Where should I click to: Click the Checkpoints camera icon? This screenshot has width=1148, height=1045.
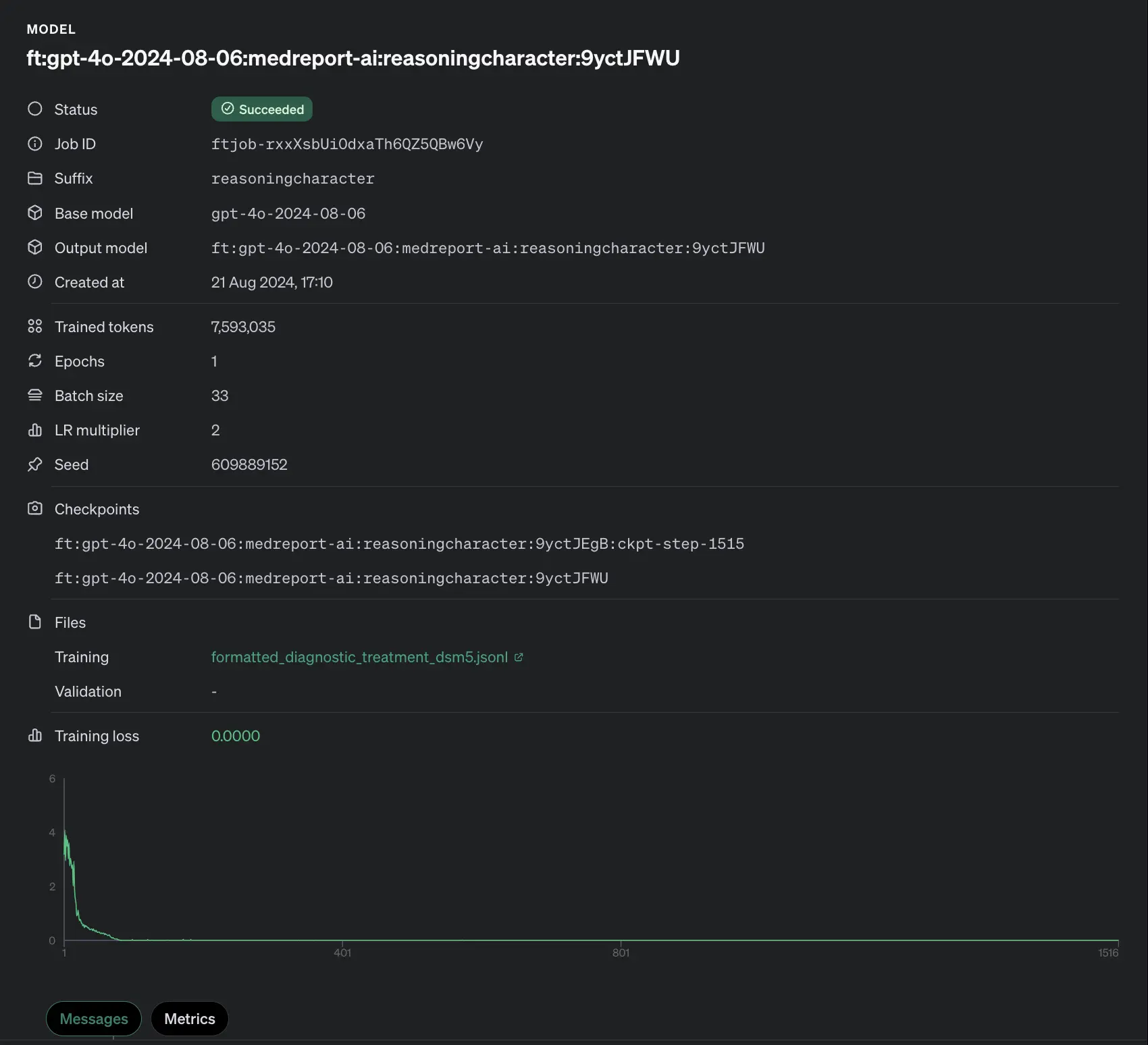[35, 508]
